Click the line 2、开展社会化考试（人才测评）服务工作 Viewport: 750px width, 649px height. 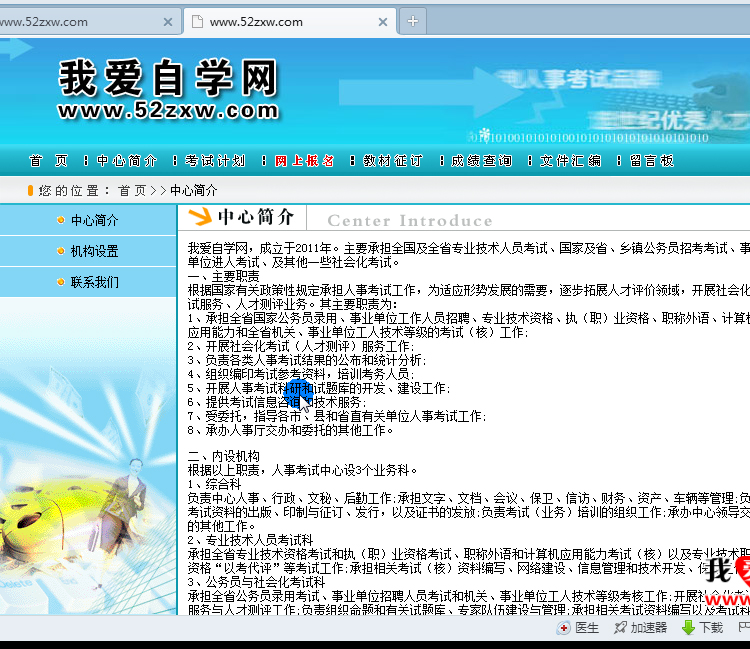pyautogui.click(x=301, y=346)
